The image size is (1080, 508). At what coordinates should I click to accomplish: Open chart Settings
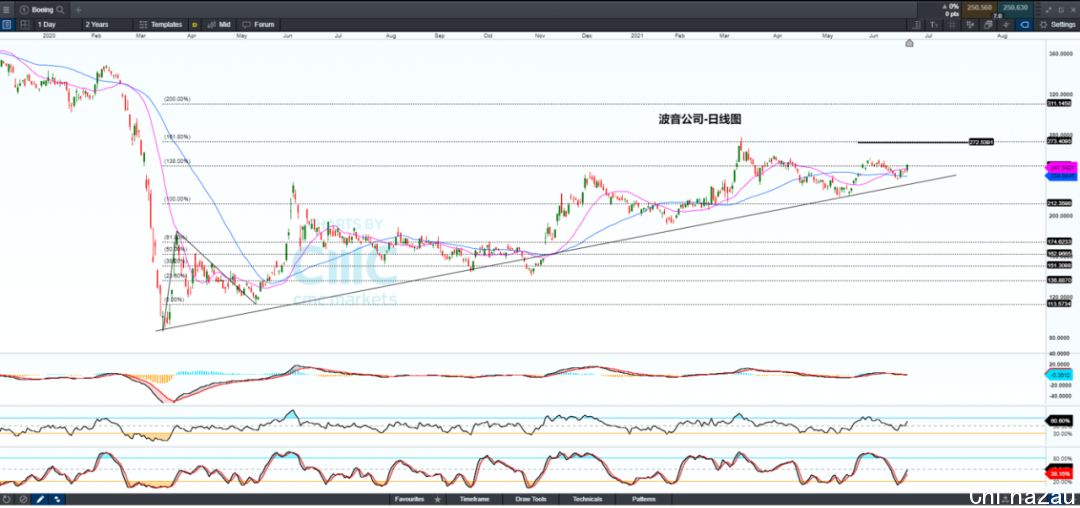click(1057, 25)
